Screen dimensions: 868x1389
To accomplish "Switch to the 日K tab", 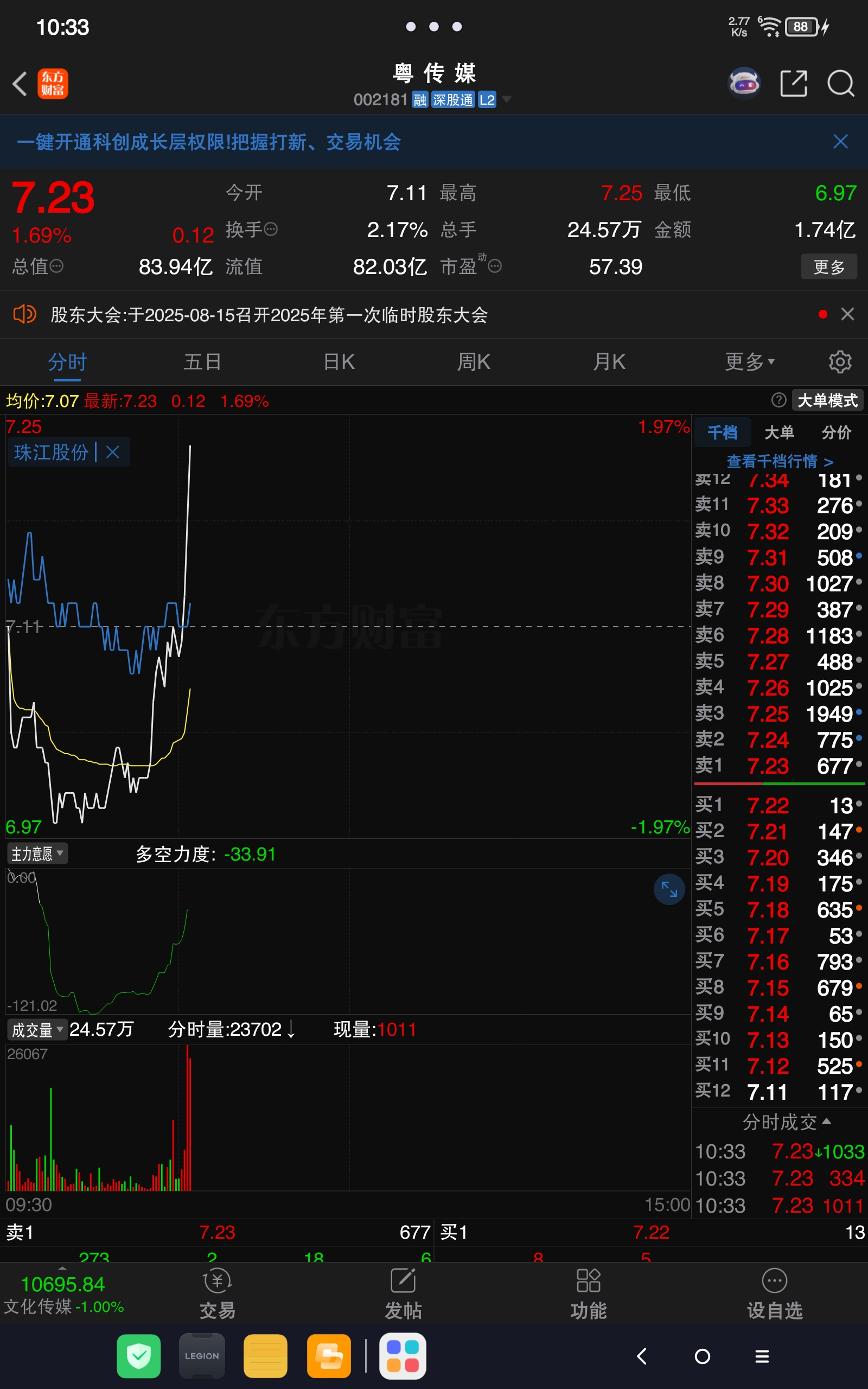I will pos(339,361).
